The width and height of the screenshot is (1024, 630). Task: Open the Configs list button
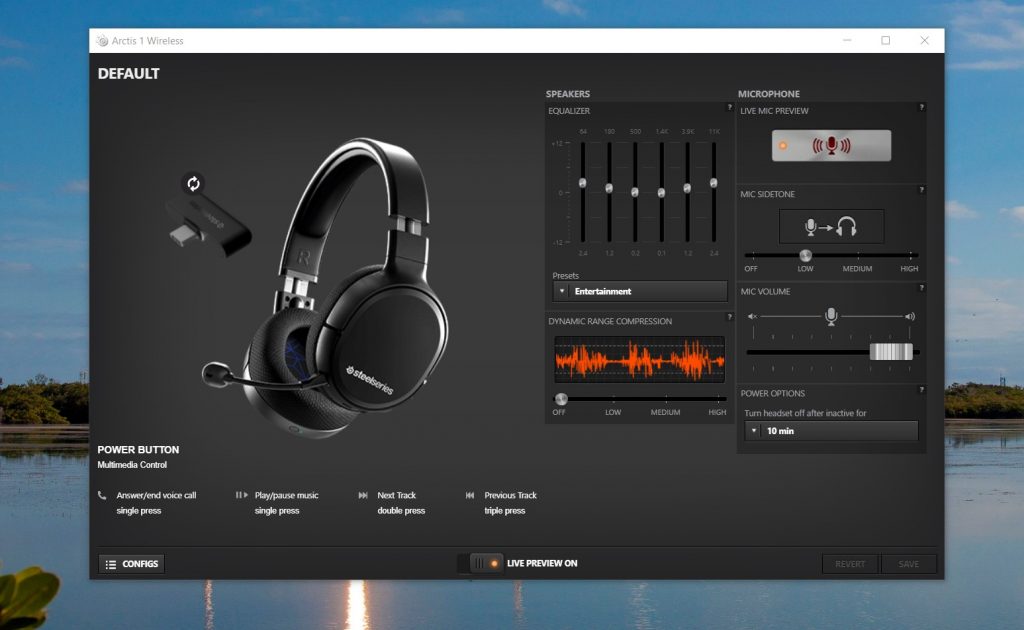[131, 564]
